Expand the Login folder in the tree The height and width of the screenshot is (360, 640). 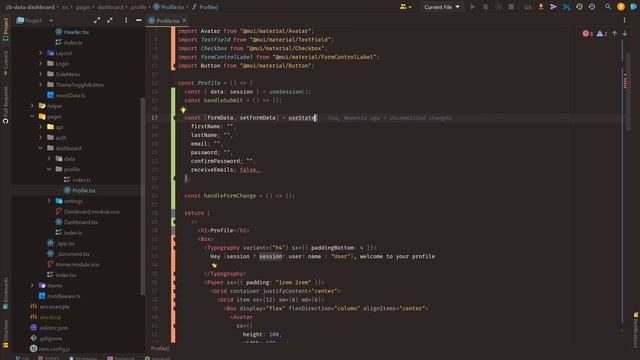tap(40, 64)
